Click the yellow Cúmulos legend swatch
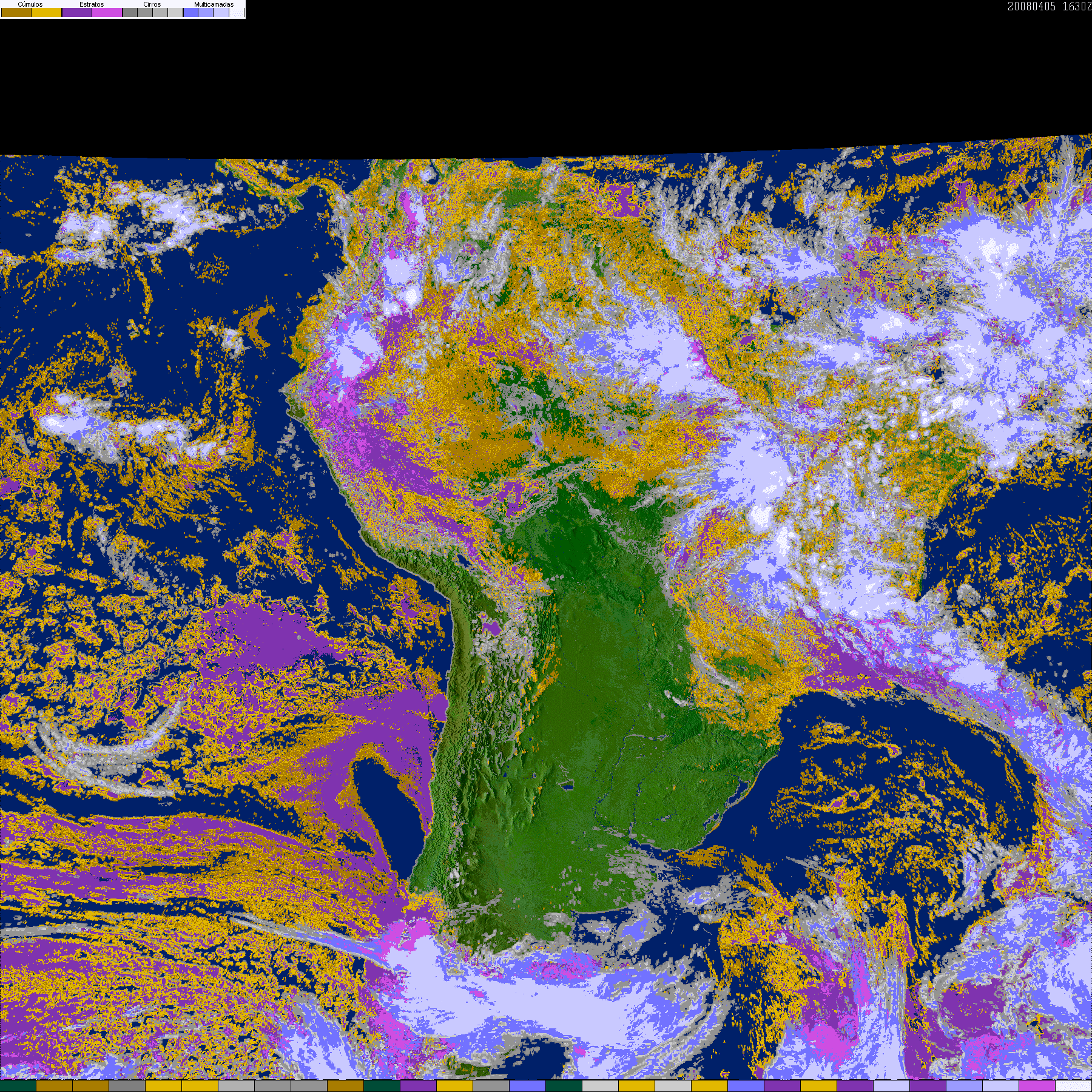 coord(47,12)
